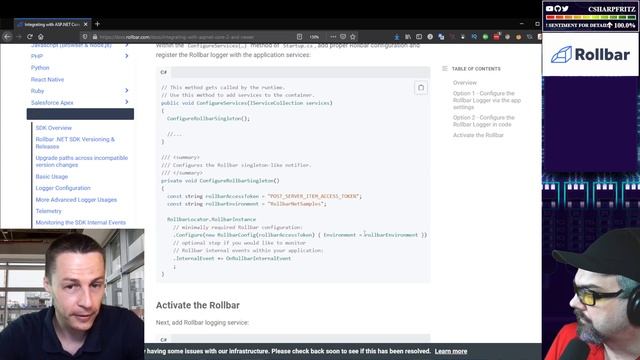Select the Integrating with ASP.NET Core tab
This screenshot has width=640, height=360.
[53, 24]
